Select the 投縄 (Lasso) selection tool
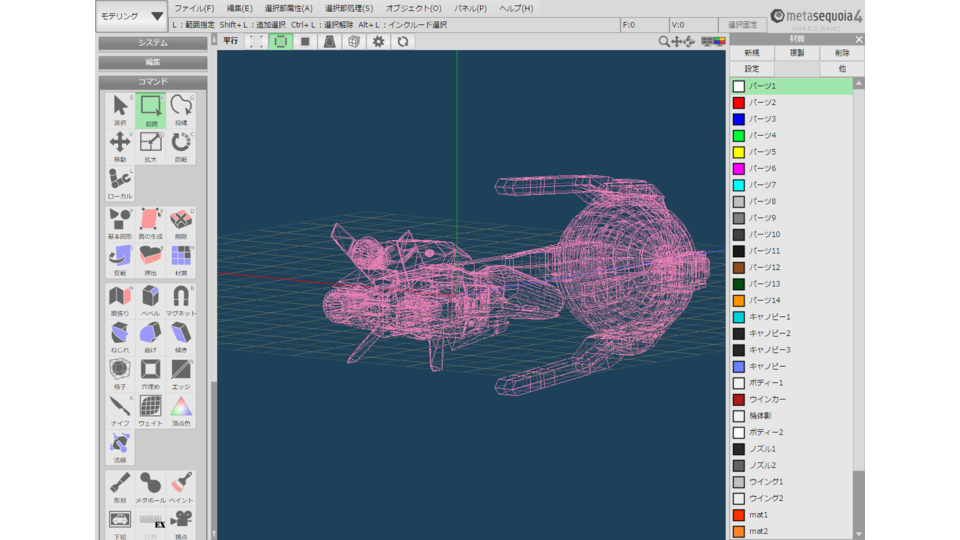 click(181, 110)
